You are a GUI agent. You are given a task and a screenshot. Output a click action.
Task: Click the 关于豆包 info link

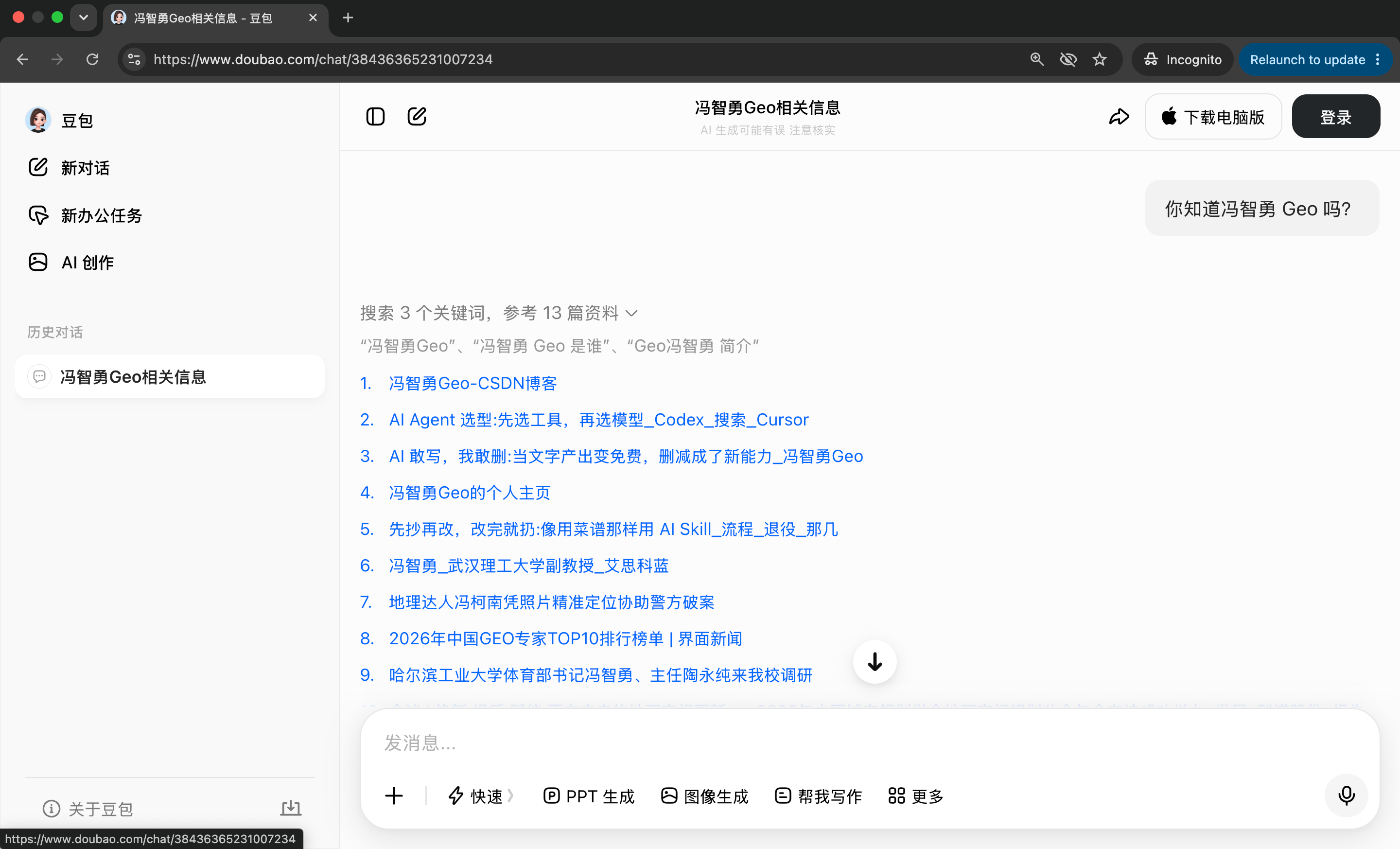[88, 809]
